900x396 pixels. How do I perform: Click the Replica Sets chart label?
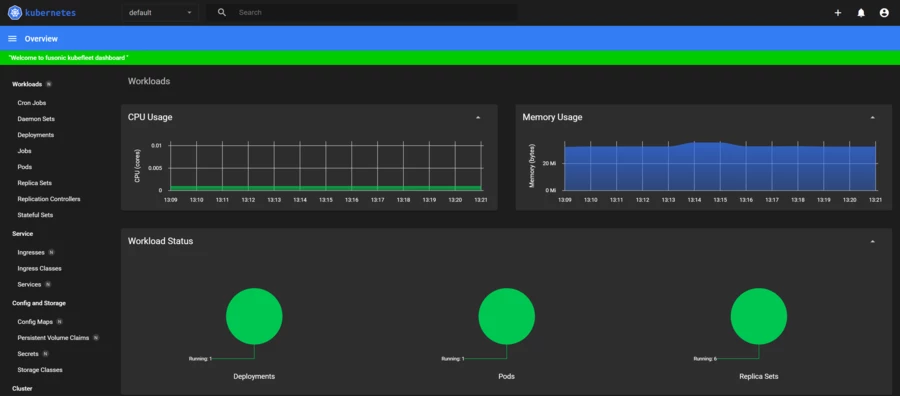[x=759, y=376]
